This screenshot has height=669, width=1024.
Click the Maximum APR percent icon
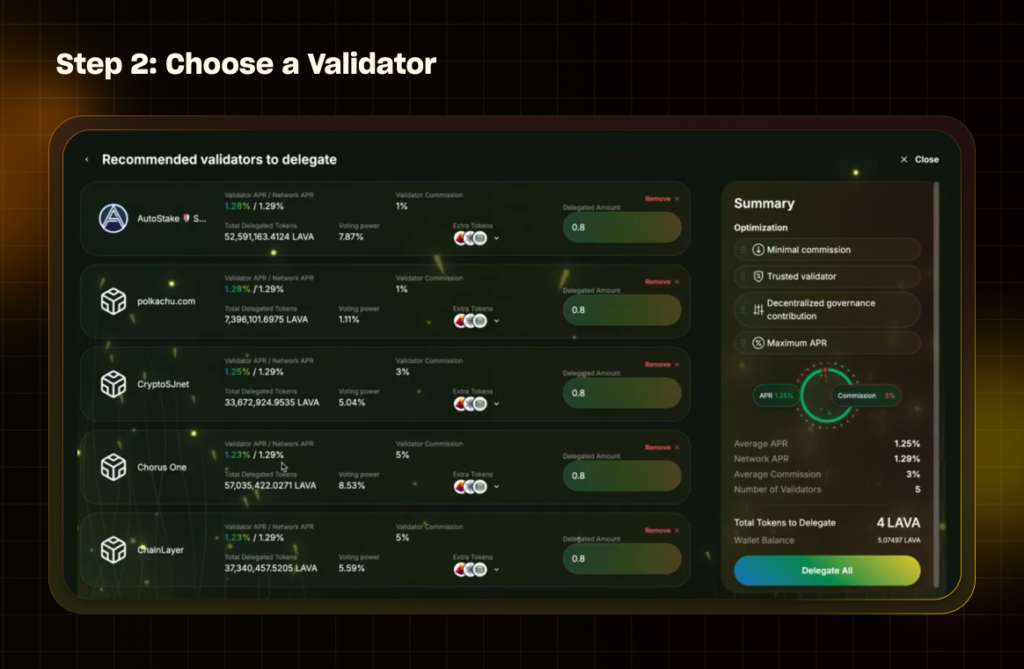pyautogui.click(x=758, y=343)
